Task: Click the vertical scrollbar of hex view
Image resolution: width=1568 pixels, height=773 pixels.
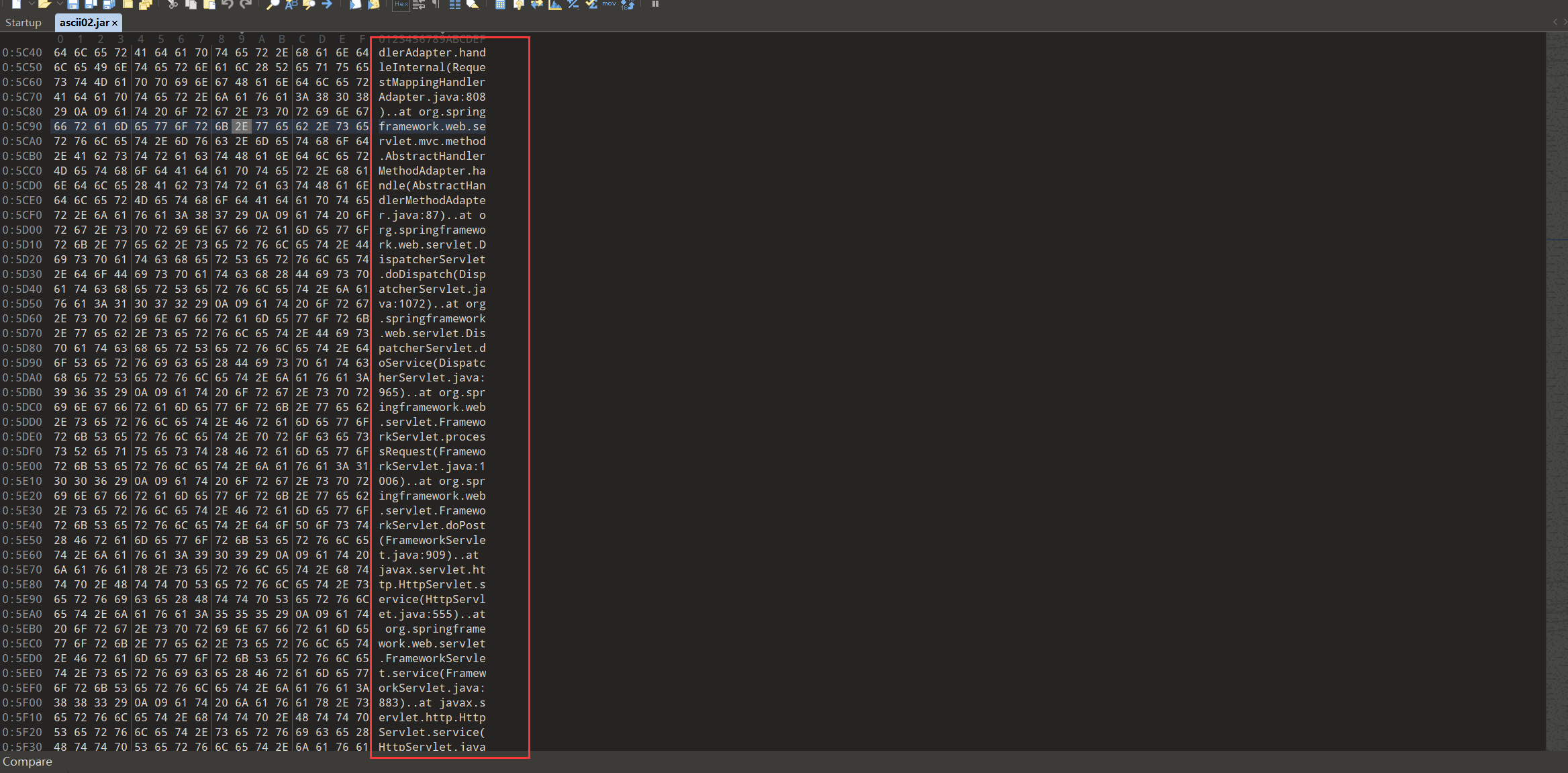Action: click(x=1557, y=391)
